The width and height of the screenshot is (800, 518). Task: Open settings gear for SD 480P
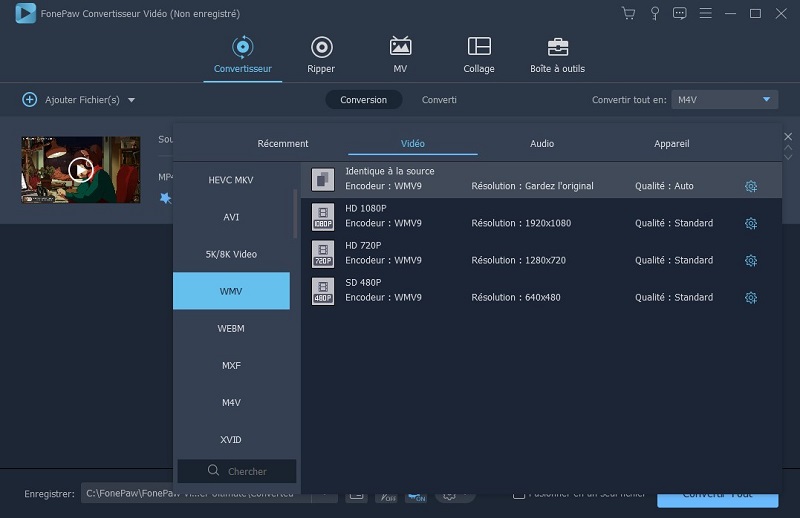click(751, 298)
